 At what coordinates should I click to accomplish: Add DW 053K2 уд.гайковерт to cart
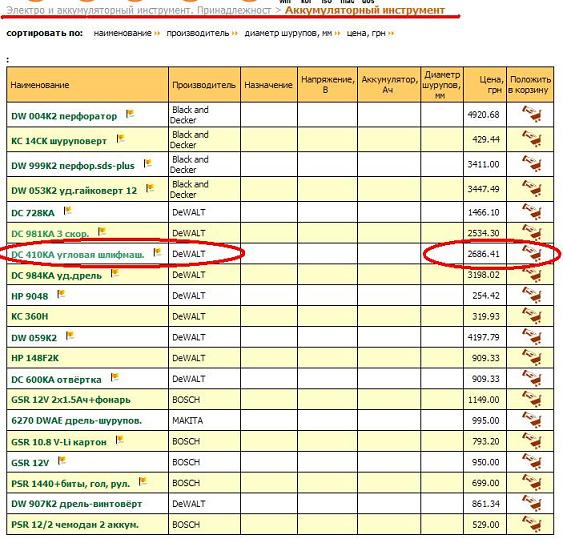point(531,189)
